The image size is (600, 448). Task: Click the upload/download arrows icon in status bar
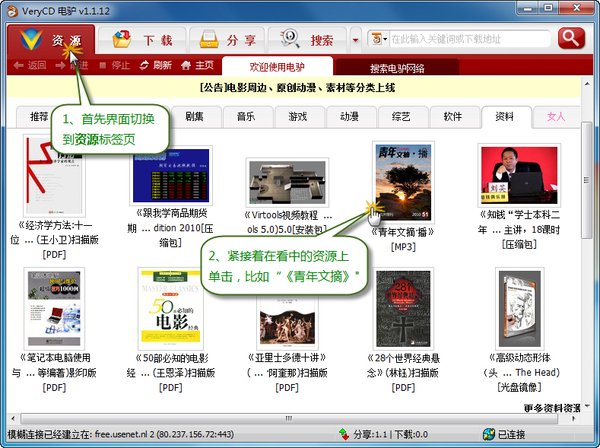click(x=344, y=434)
